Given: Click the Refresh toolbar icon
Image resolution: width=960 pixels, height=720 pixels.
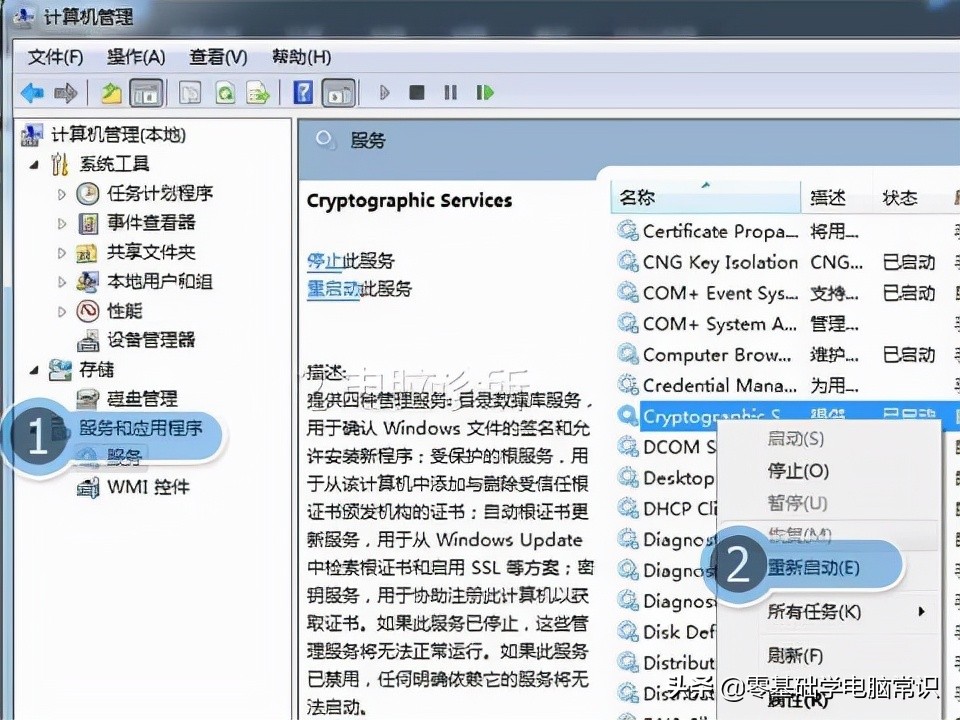Looking at the screenshot, I should point(226,94).
